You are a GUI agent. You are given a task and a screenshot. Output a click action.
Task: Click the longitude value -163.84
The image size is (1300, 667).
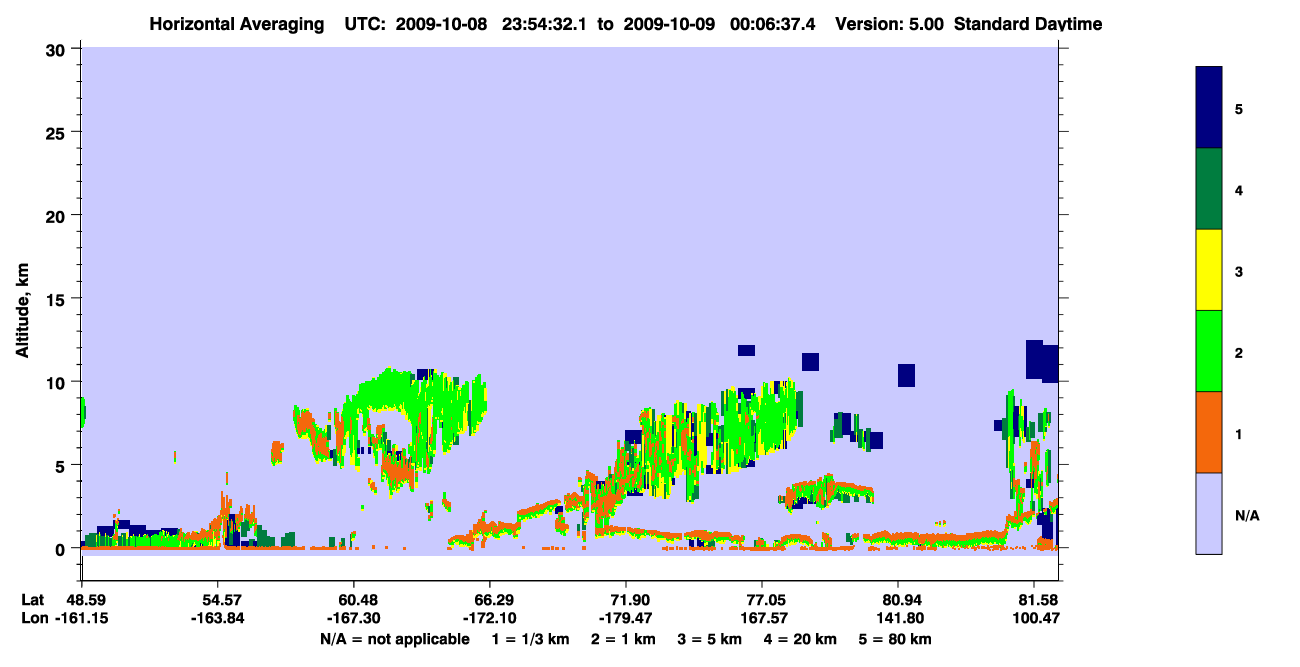pos(218,619)
